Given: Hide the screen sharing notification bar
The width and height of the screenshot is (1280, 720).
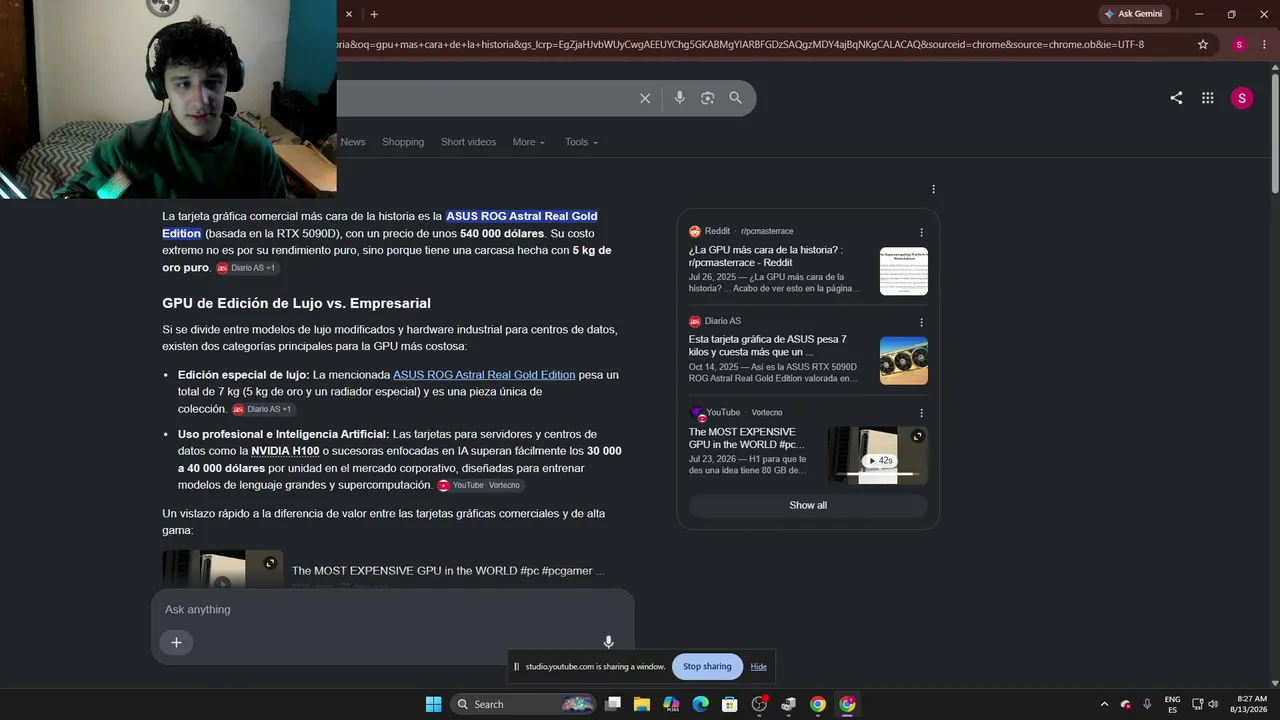Looking at the screenshot, I should 759,667.
